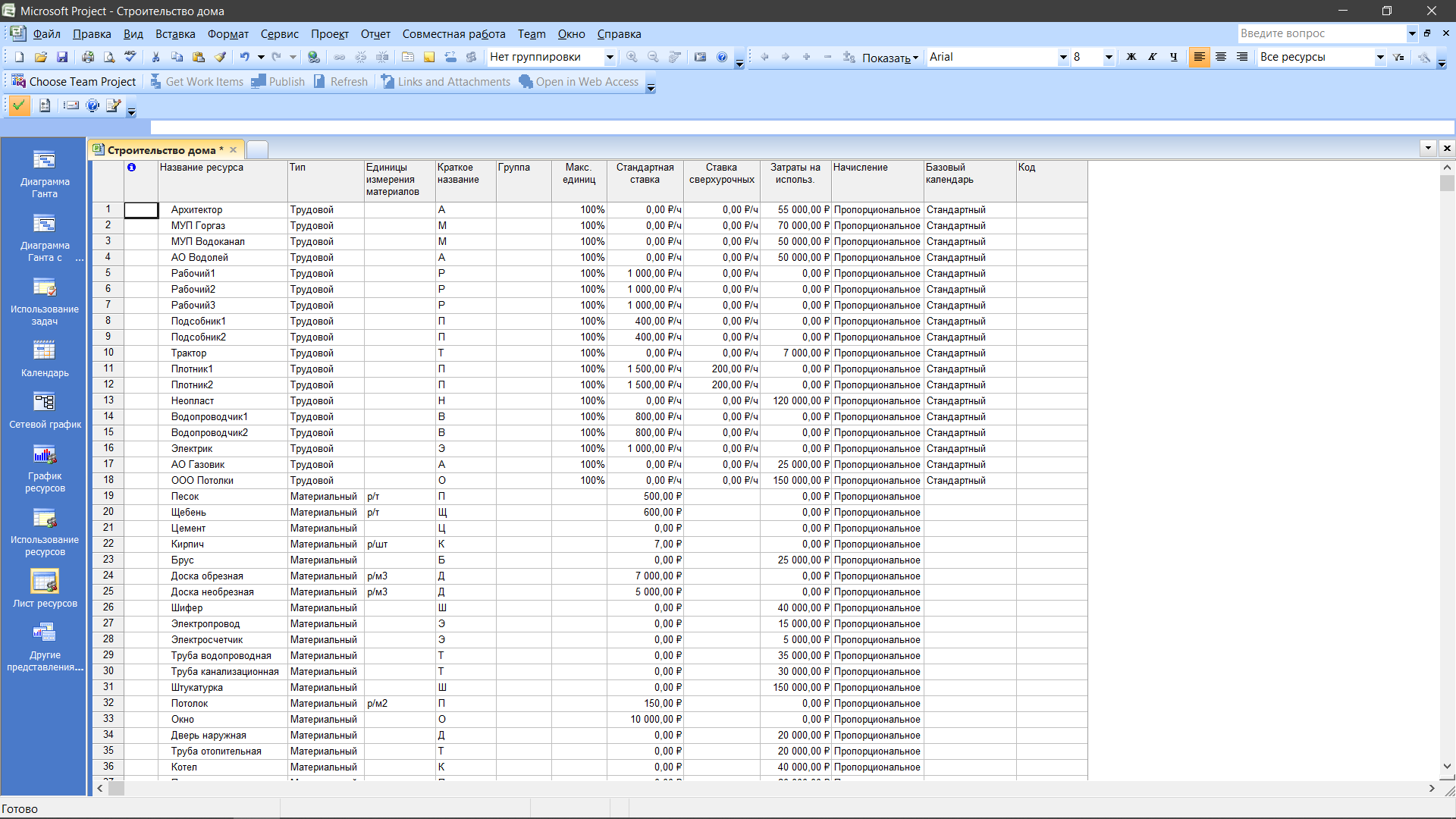The image size is (1456, 819).
Task: Open the Отчет menu
Action: (x=375, y=34)
